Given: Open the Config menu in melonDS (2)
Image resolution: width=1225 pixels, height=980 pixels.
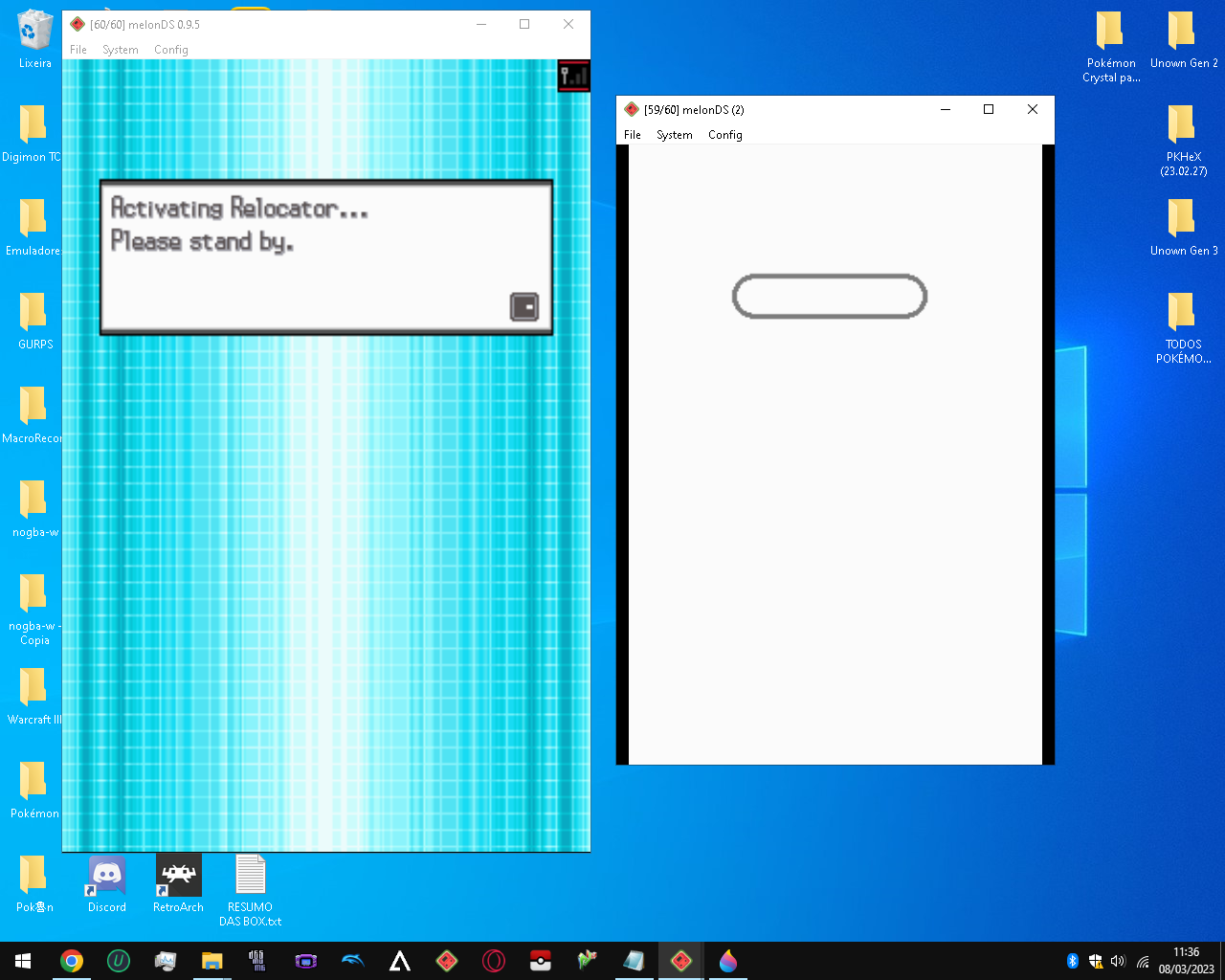Looking at the screenshot, I should pyautogui.click(x=724, y=135).
